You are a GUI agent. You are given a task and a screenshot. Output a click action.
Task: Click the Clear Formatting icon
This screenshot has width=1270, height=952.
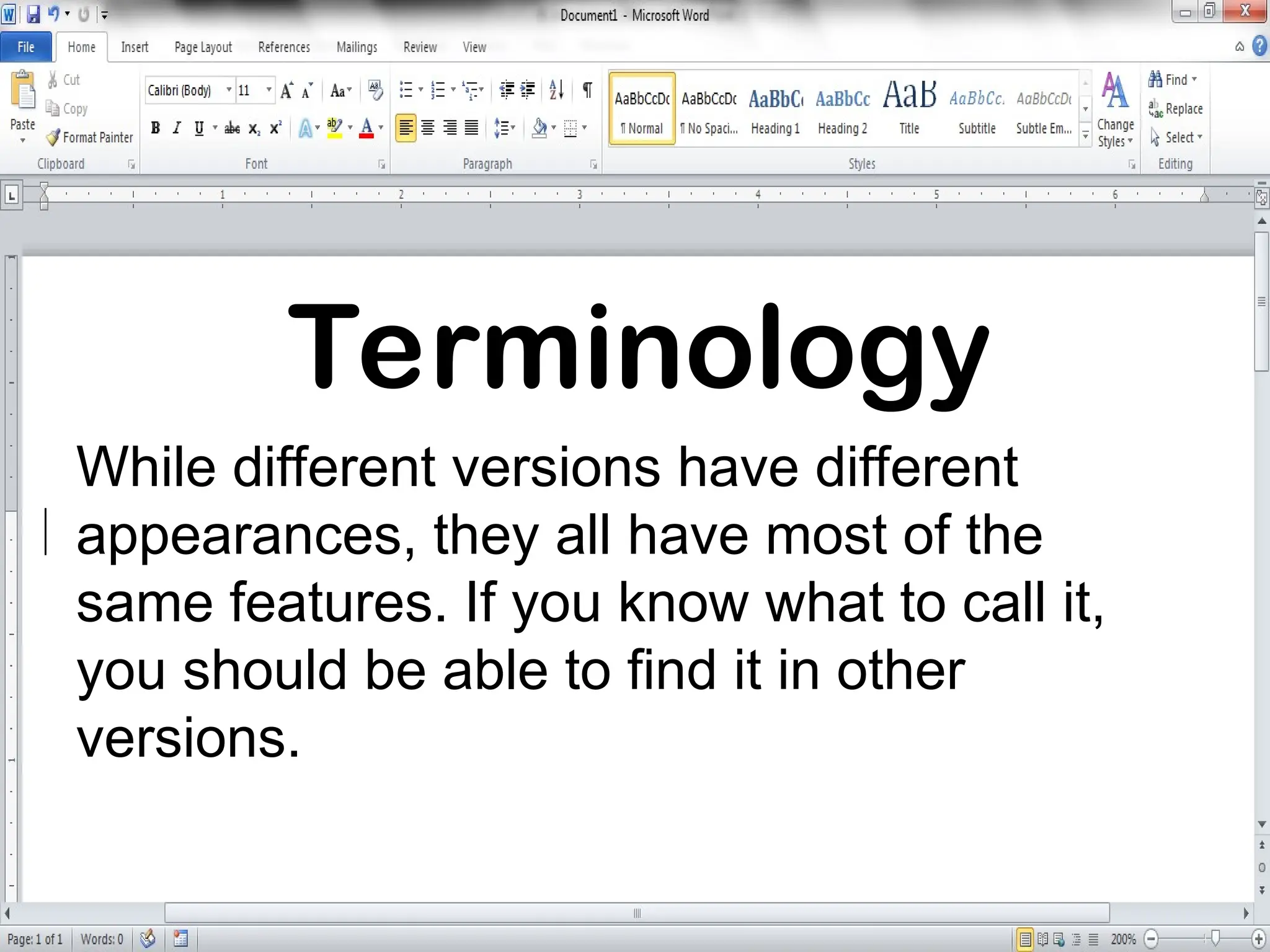375,90
